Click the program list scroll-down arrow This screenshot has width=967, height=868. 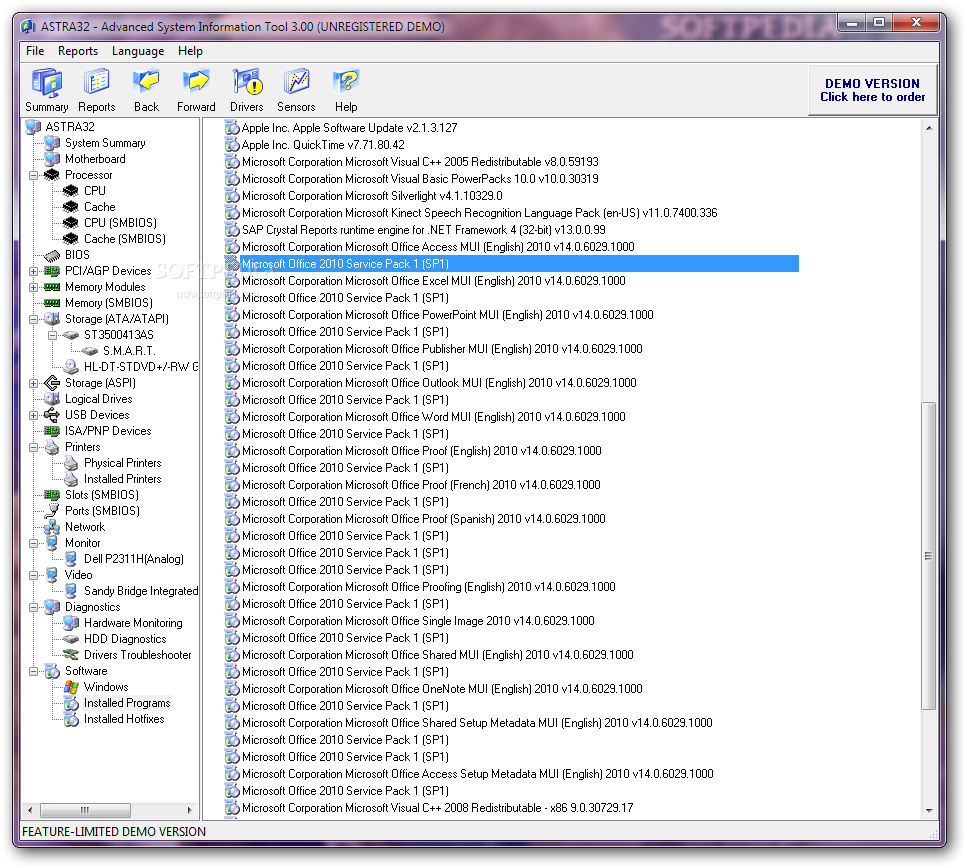click(928, 811)
